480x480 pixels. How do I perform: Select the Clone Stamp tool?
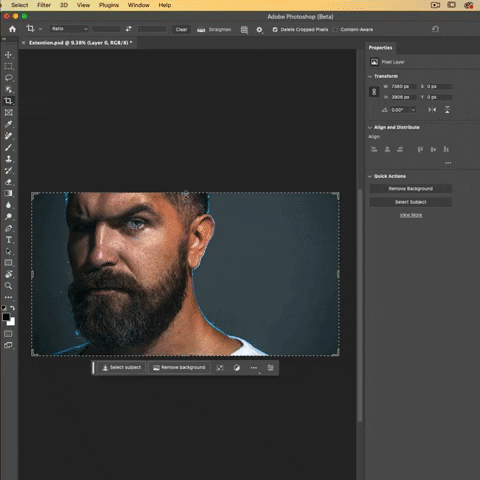point(9,159)
